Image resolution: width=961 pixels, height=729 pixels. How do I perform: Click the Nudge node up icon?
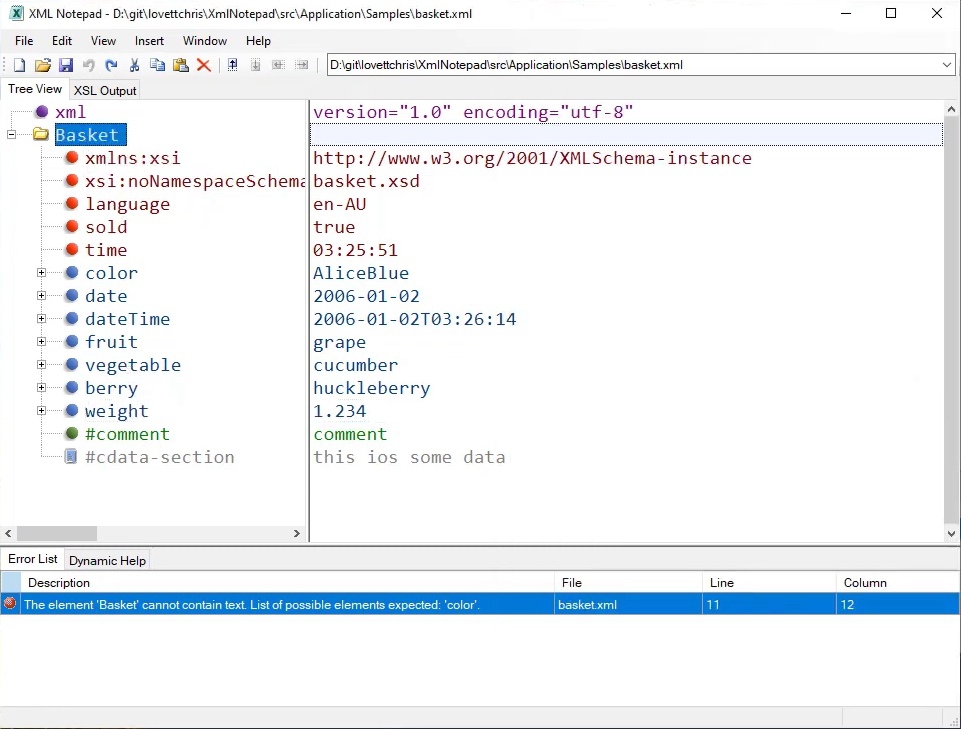pos(232,65)
